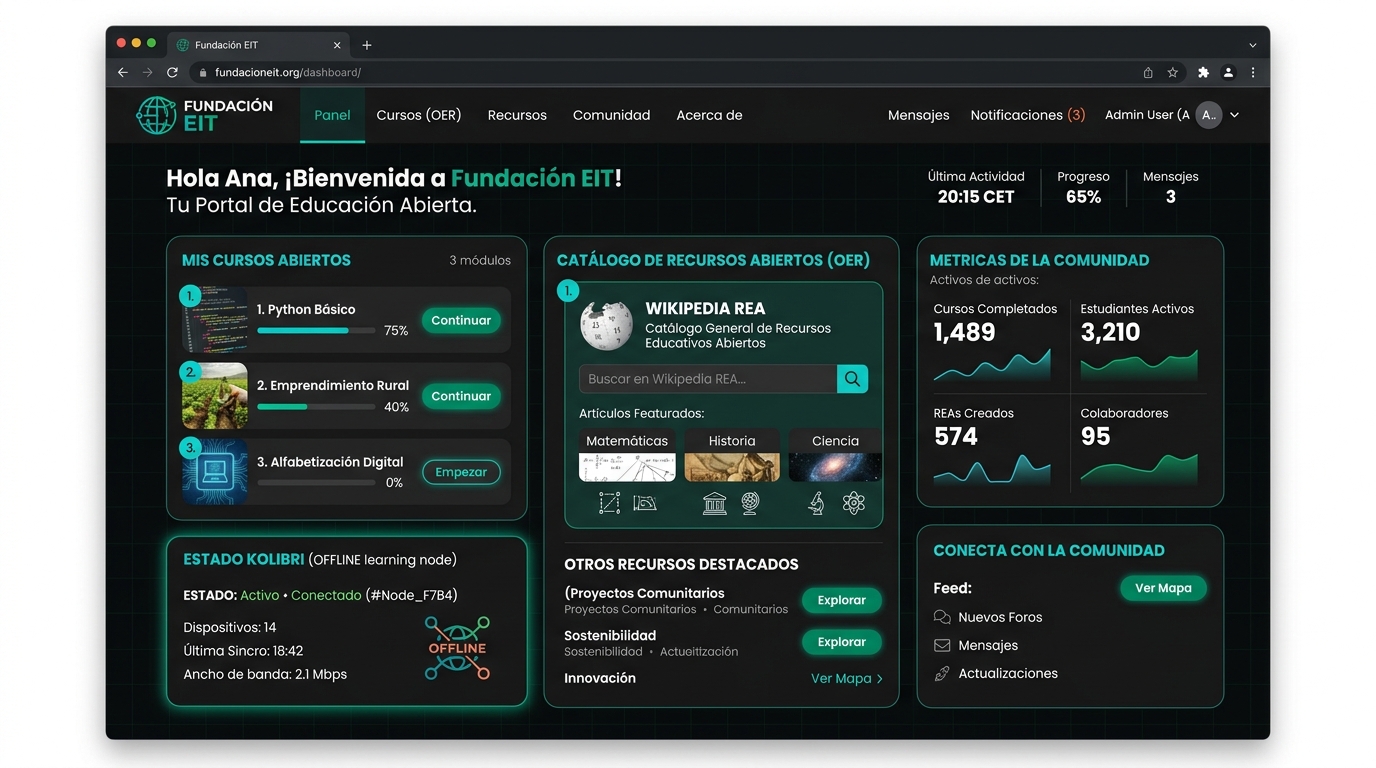Click the Ver Mapa button beside Feed
Image resolution: width=1376 pixels, height=768 pixels.
click(x=1163, y=588)
